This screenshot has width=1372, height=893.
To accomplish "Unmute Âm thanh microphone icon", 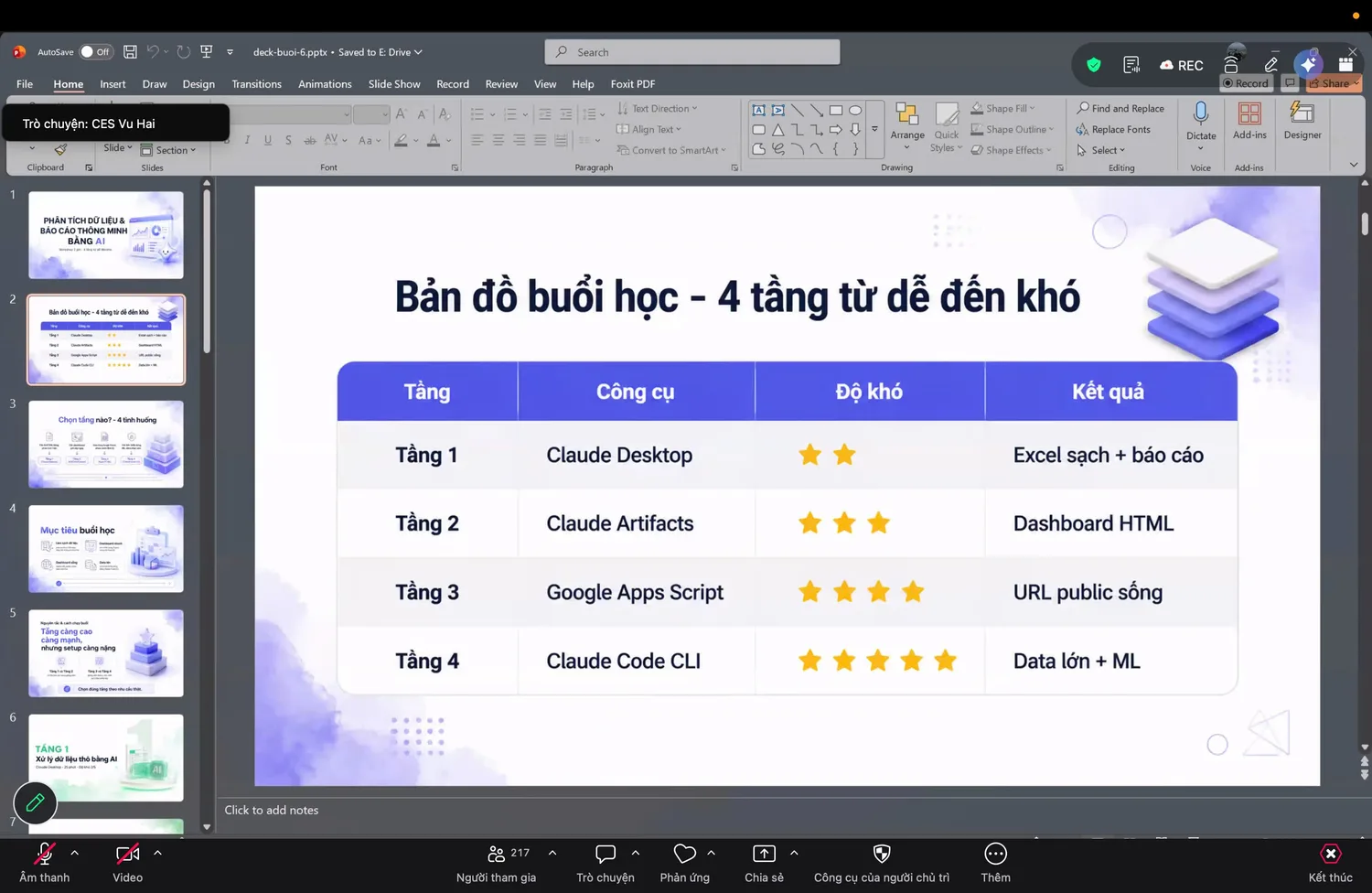I will tap(44, 854).
